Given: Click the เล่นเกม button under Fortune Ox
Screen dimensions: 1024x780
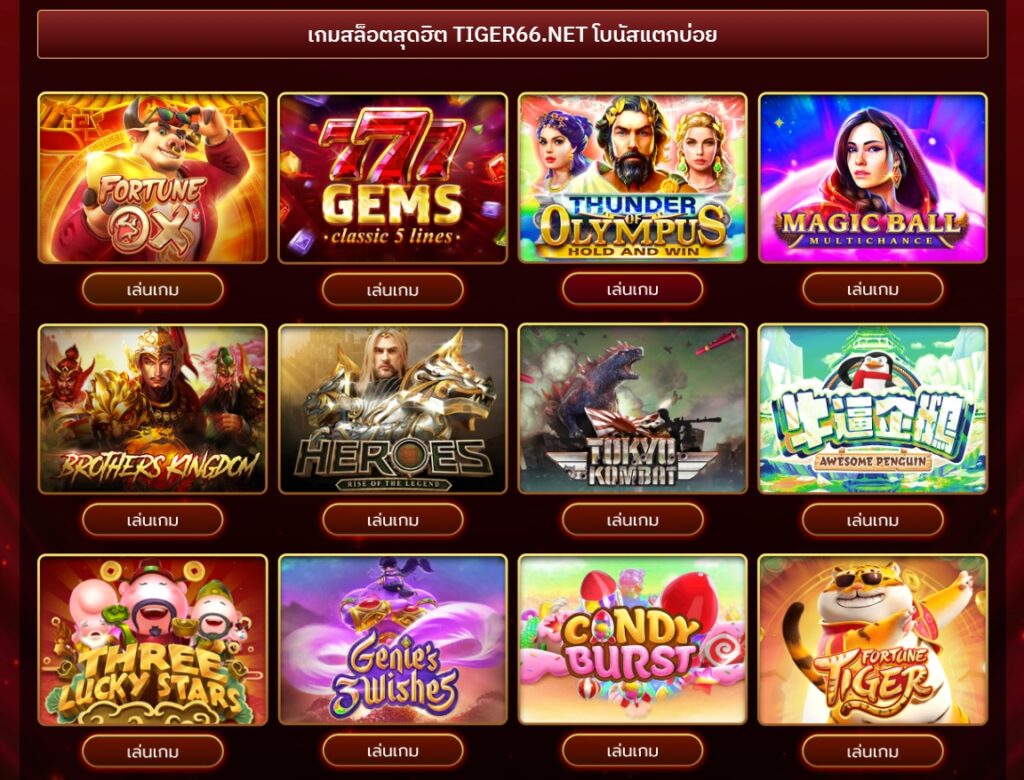Looking at the screenshot, I should (x=153, y=289).
